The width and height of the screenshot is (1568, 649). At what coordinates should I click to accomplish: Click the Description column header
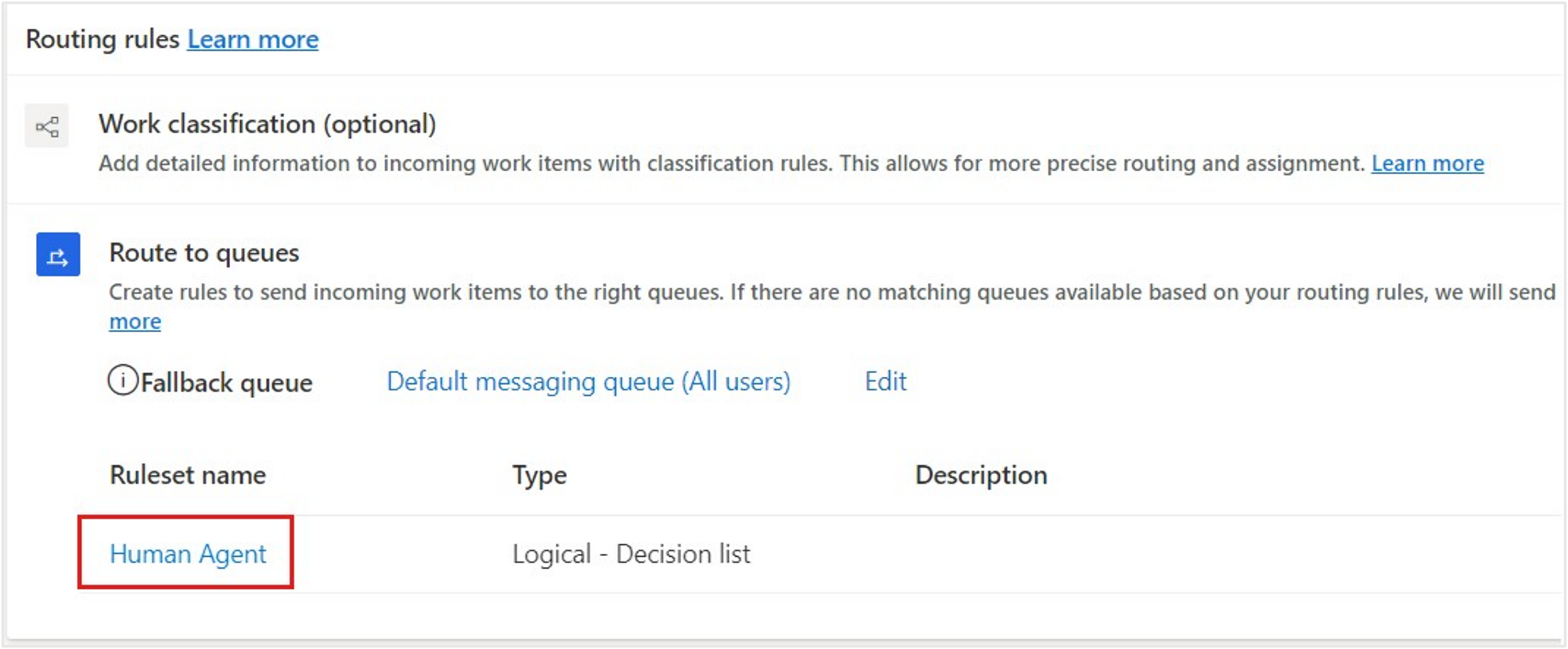981,476
